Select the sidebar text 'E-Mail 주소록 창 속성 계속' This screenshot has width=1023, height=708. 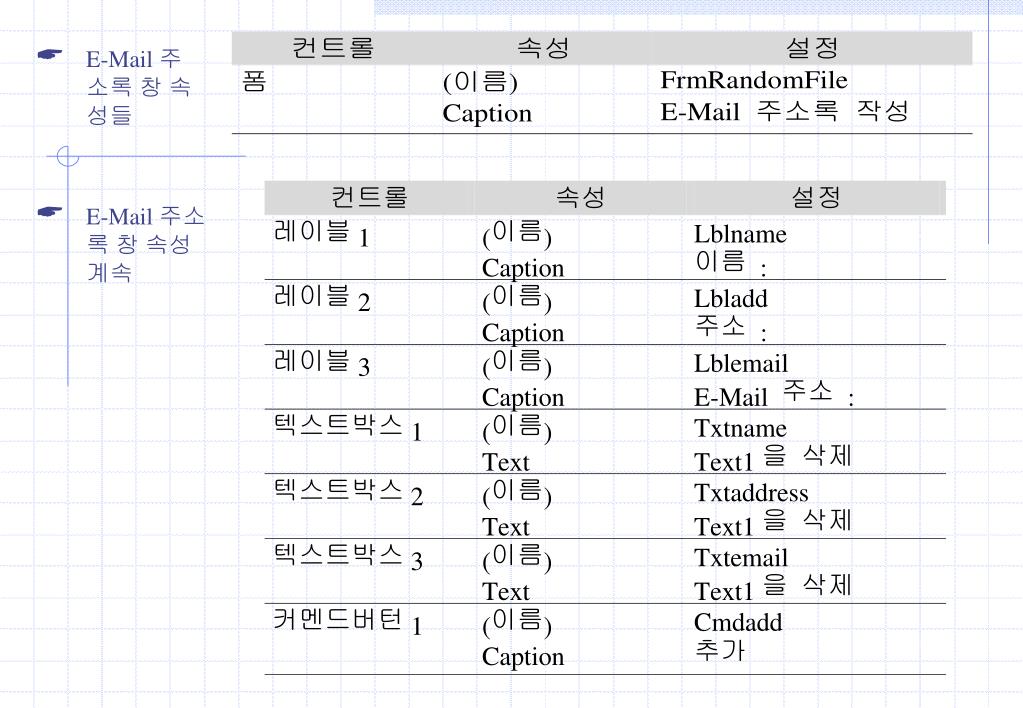(144, 244)
